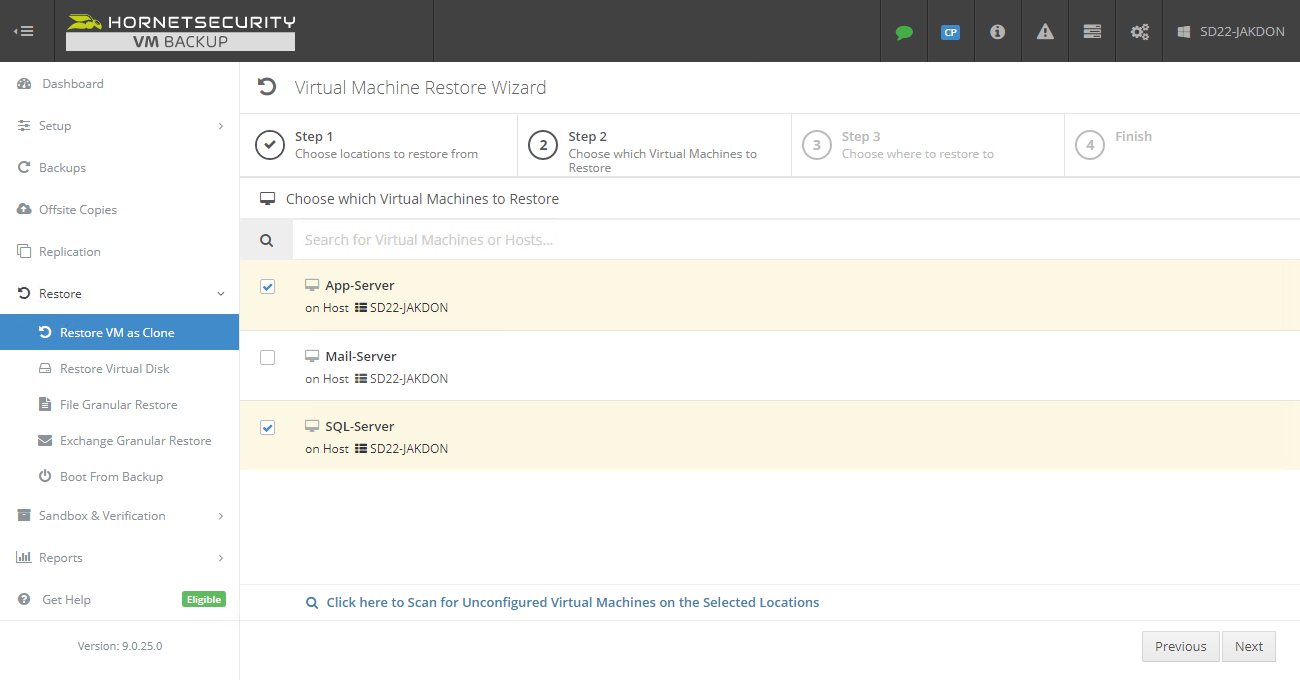Image resolution: width=1300 pixels, height=680 pixels.
Task: Open the green feedback chat bubble
Action: point(904,31)
